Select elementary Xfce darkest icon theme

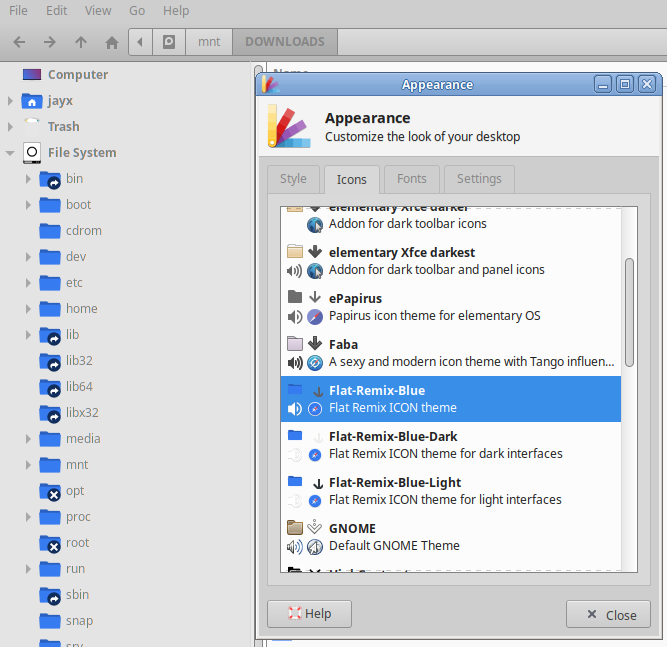click(x=451, y=261)
